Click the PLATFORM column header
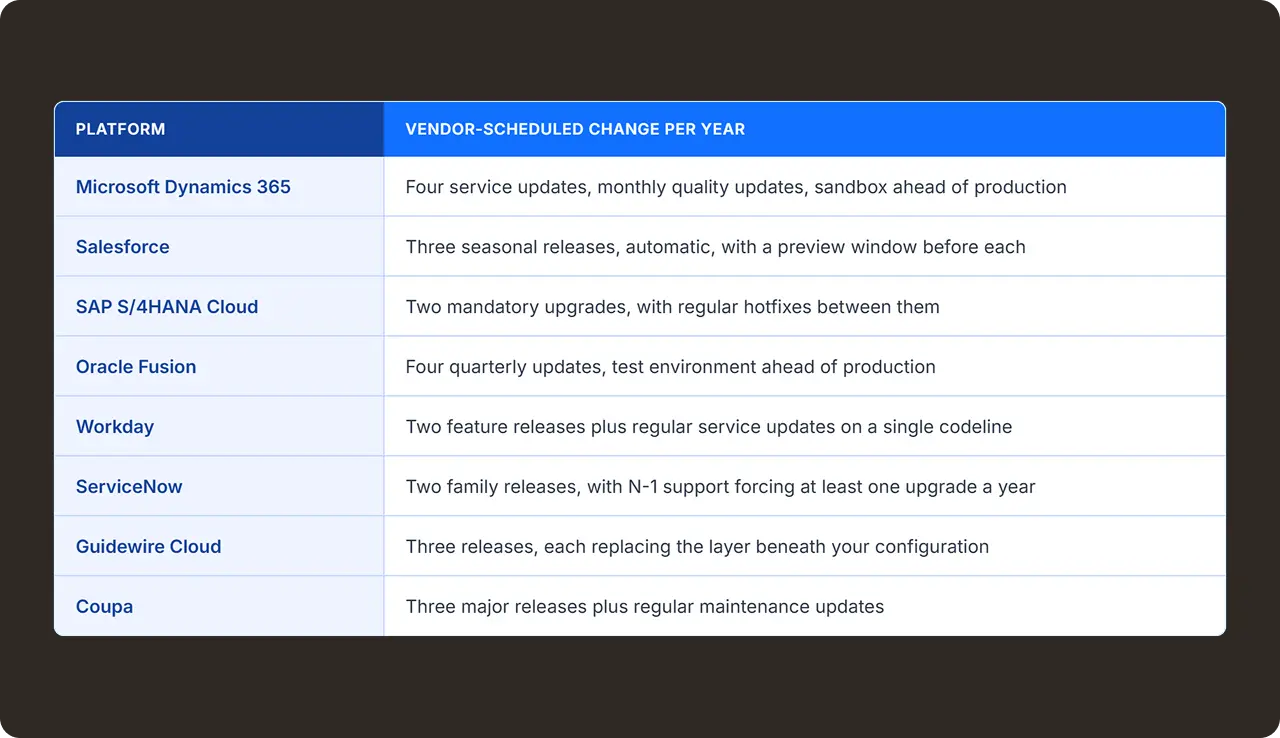The height and width of the screenshot is (738, 1280). pyautogui.click(x=219, y=129)
